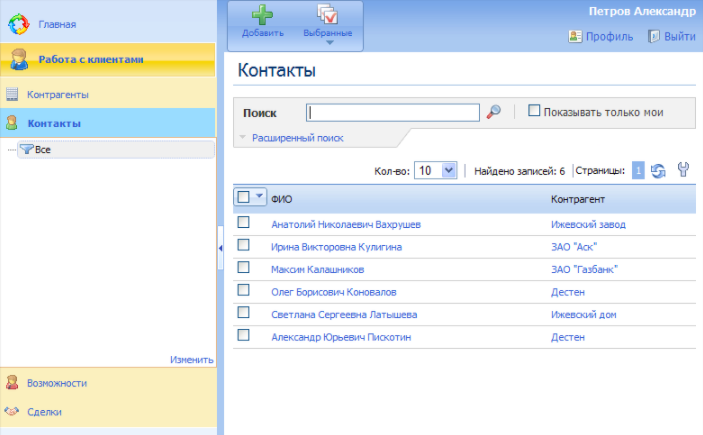The height and width of the screenshot is (435, 703).
Task: Enable Показывать только мои checkbox
Action: tap(534, 112)
